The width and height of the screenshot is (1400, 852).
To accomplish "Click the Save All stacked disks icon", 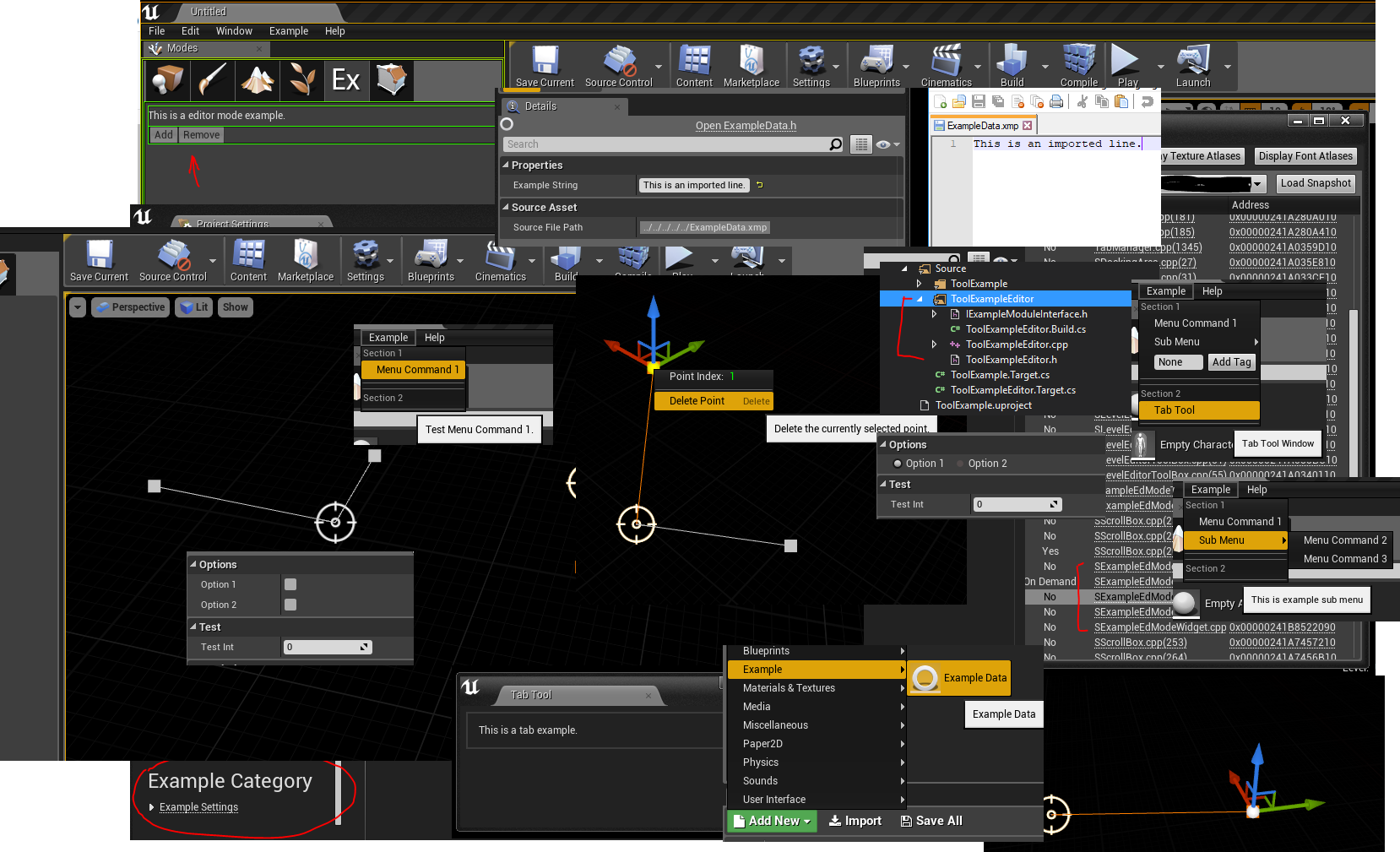I will [998, 101].
